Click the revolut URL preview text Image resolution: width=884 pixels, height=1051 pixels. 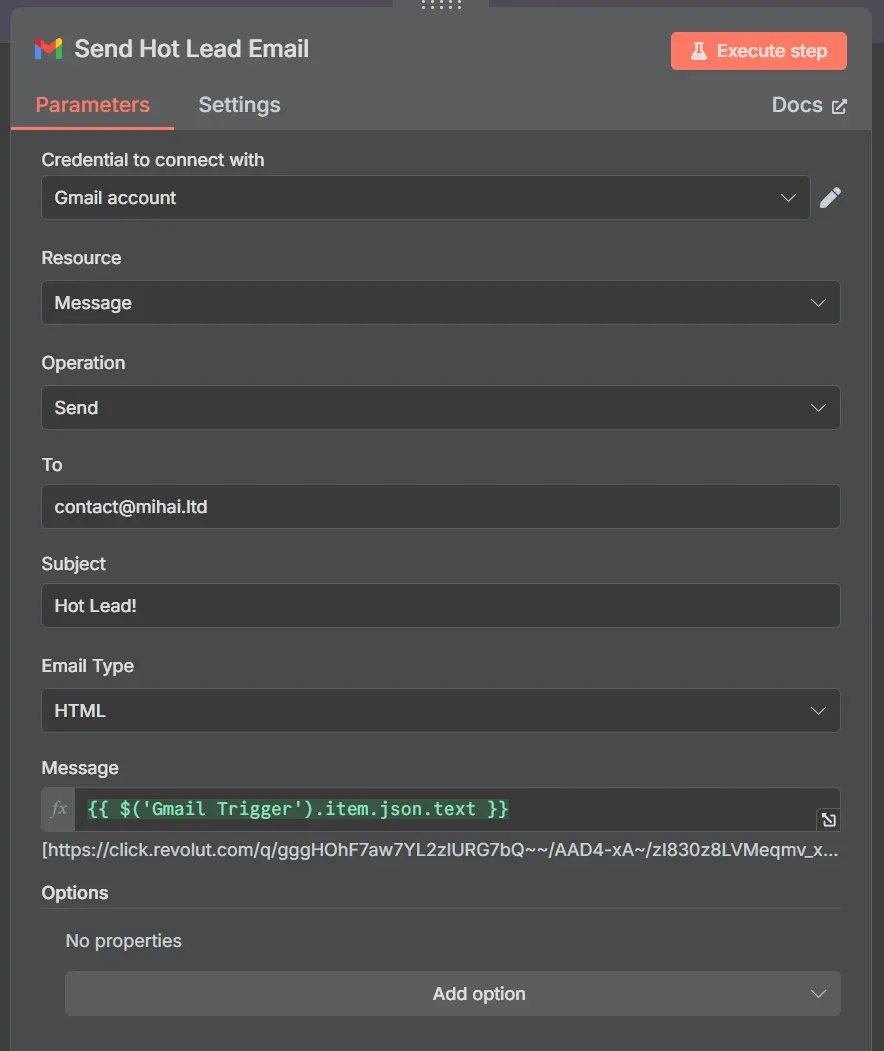440,851
